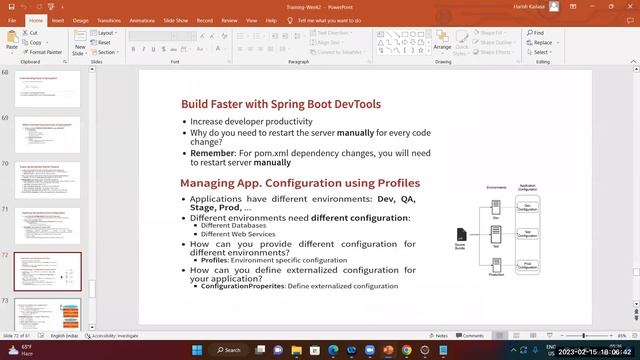The width and height of the screenshot is (640, 360).
Task: Collapse the ribbon with the chevron
Action: click(633, 61)
